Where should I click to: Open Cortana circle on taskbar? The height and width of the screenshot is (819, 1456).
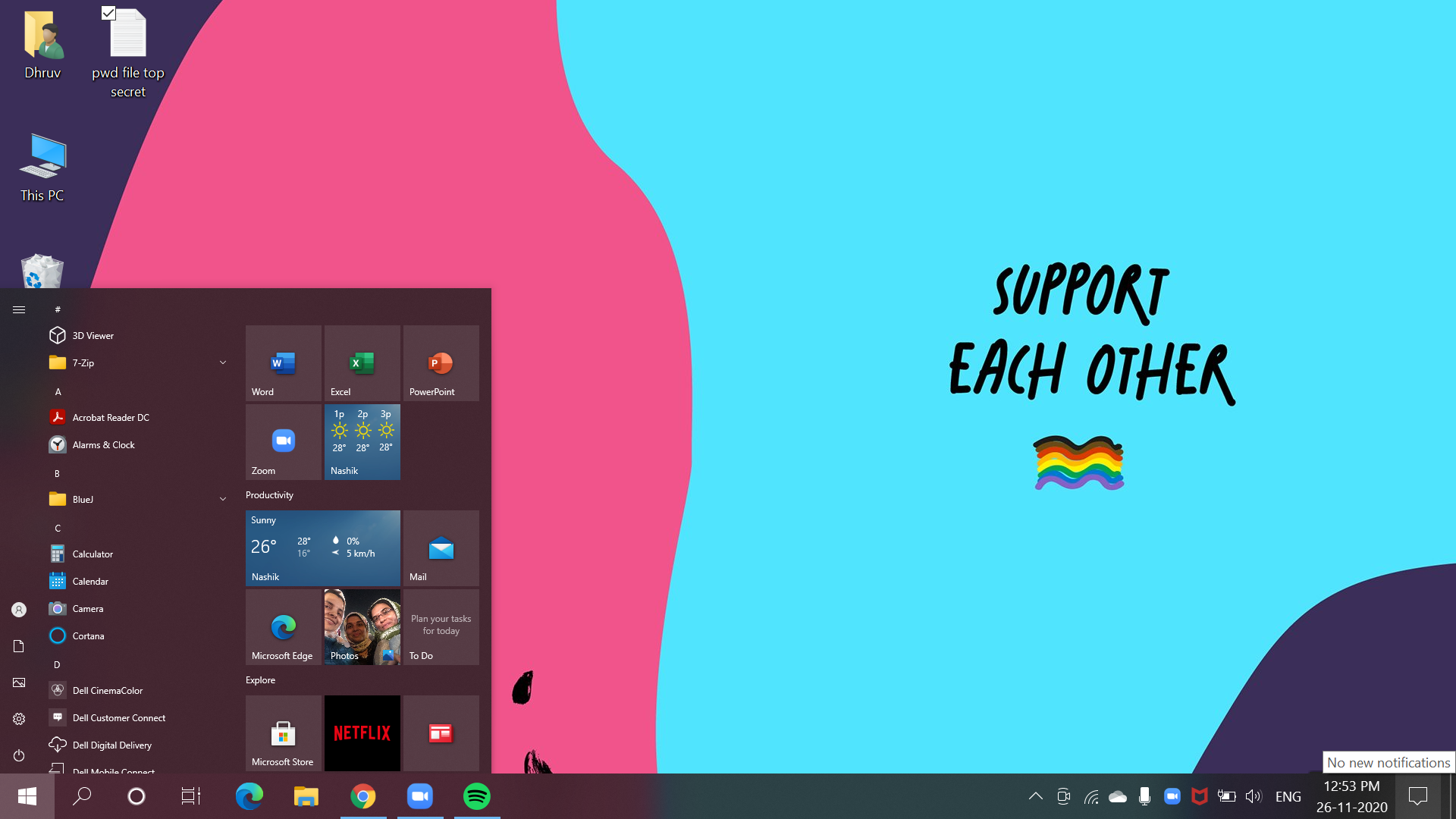coord(136,796)
